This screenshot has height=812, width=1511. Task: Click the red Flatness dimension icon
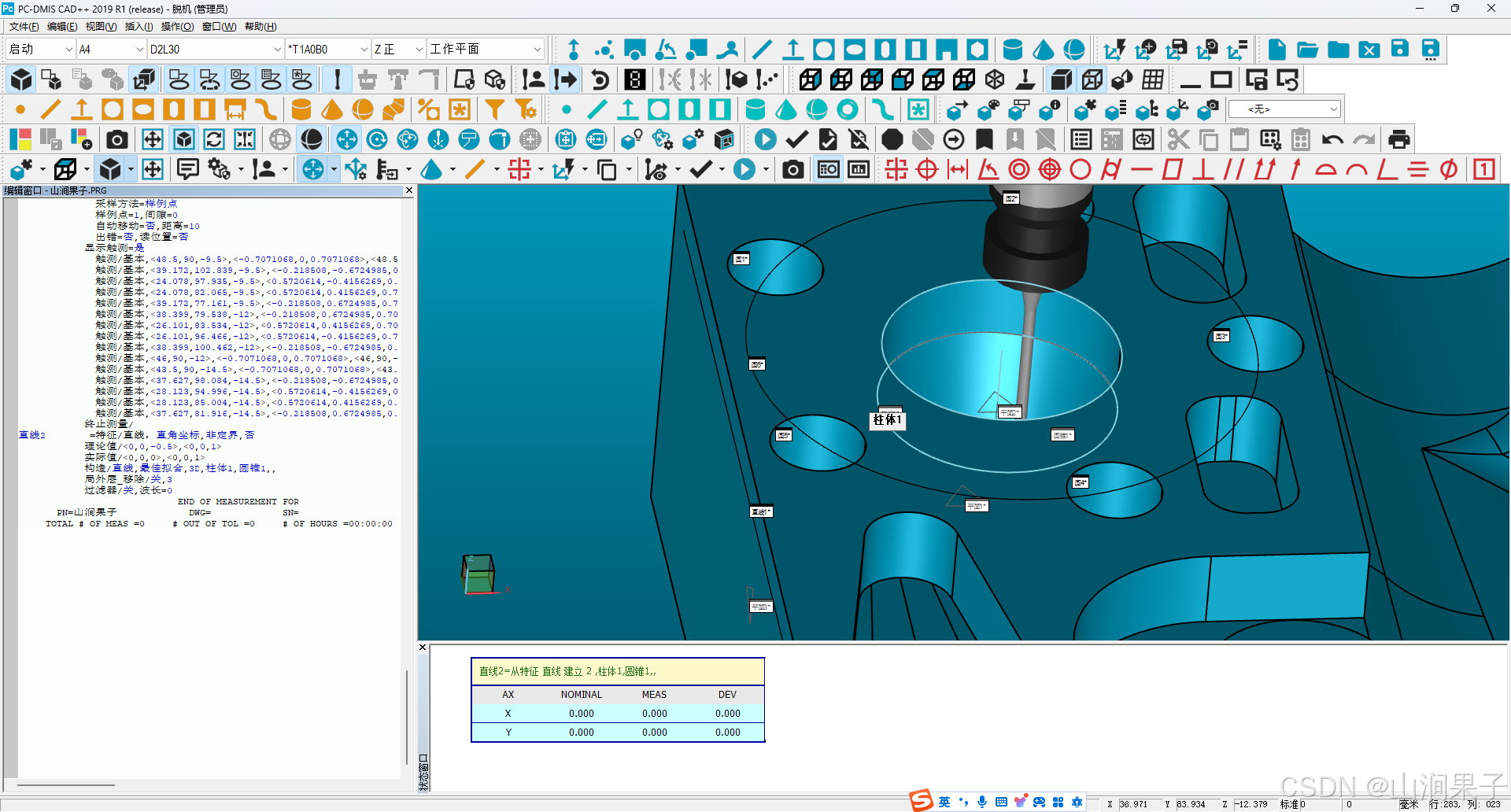click(1173, 169)
